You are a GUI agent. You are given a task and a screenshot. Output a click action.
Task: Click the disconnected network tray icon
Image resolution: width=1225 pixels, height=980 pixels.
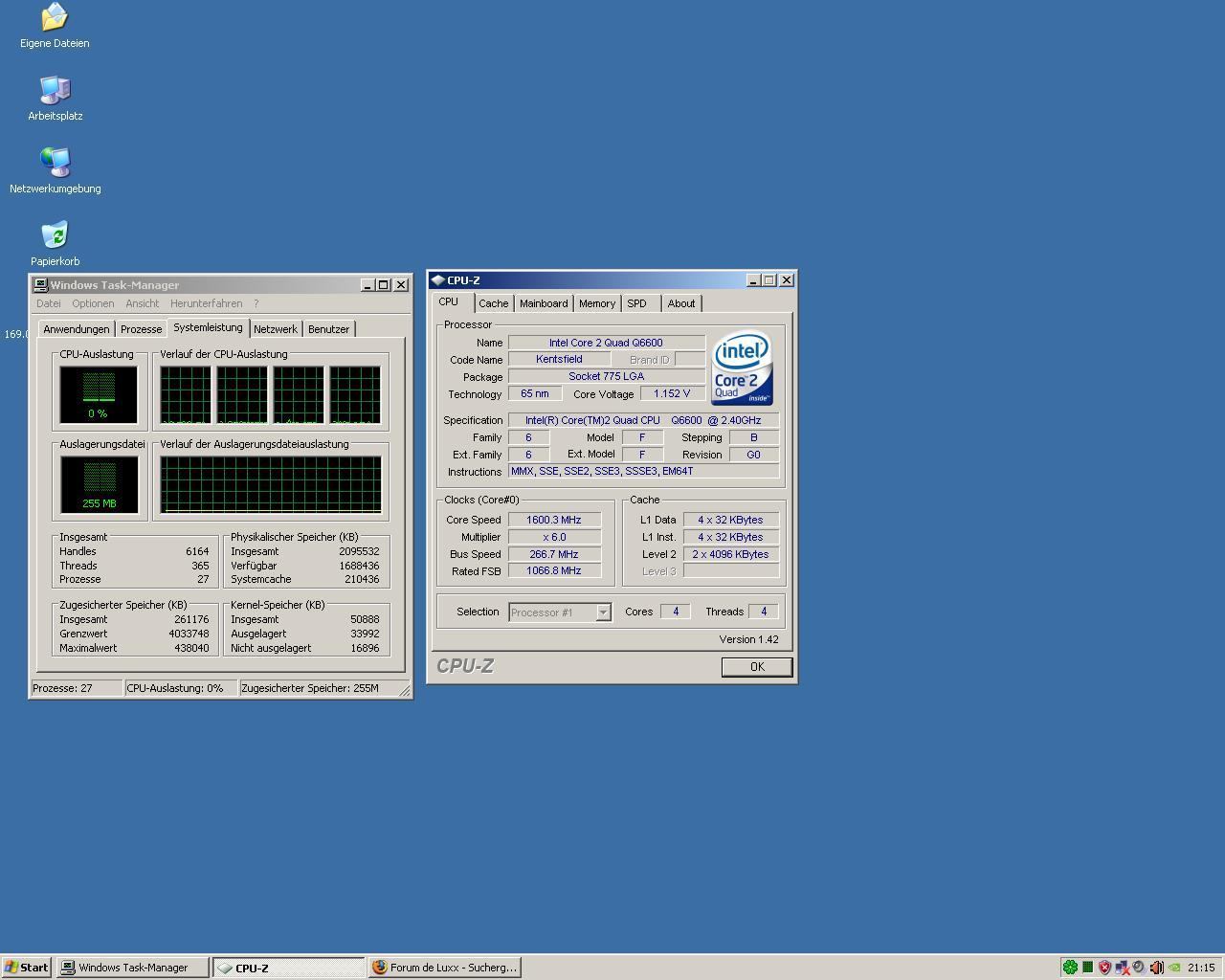(x=1122, y=968)
